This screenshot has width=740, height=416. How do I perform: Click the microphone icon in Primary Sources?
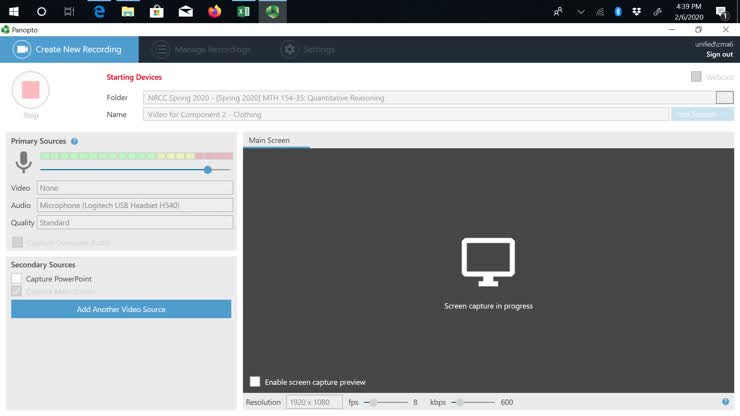pyautogui.click(x=23, y=162)
